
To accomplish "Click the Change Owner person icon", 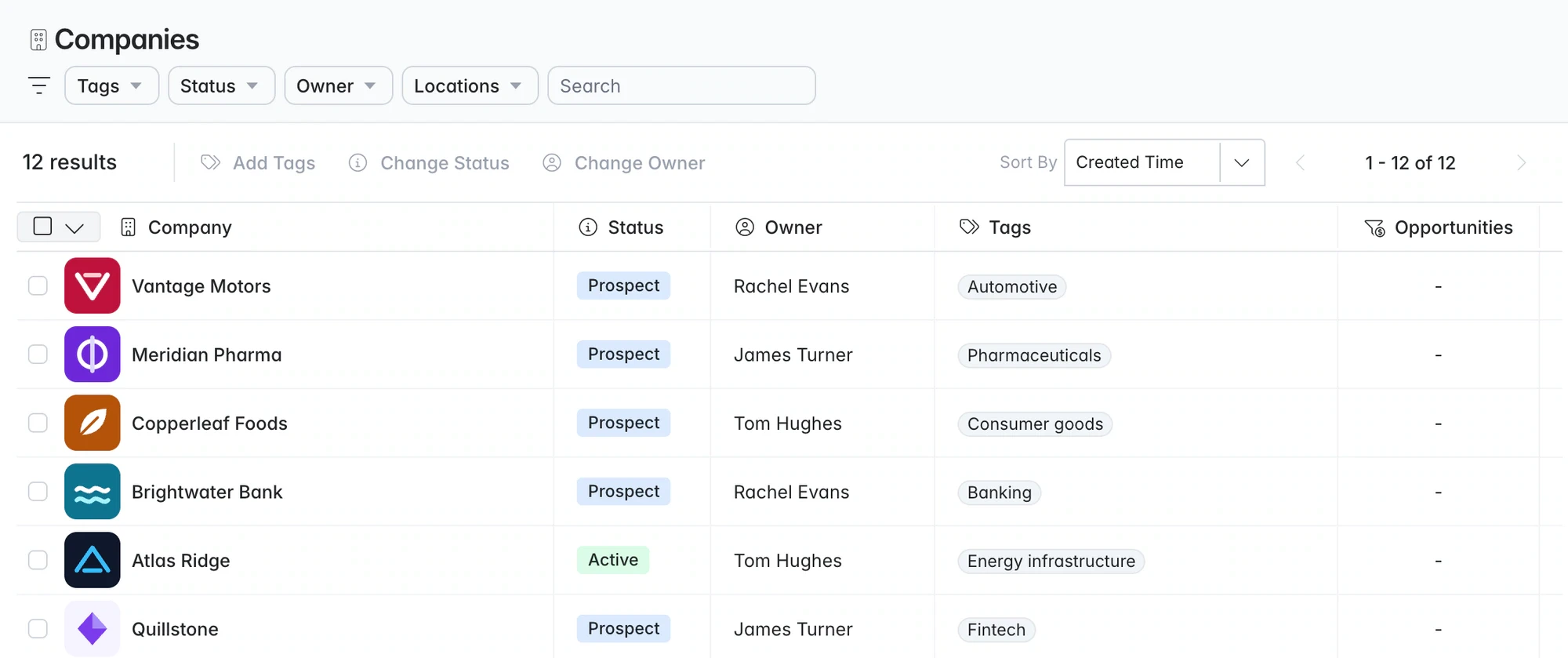I will coord(552,162).
